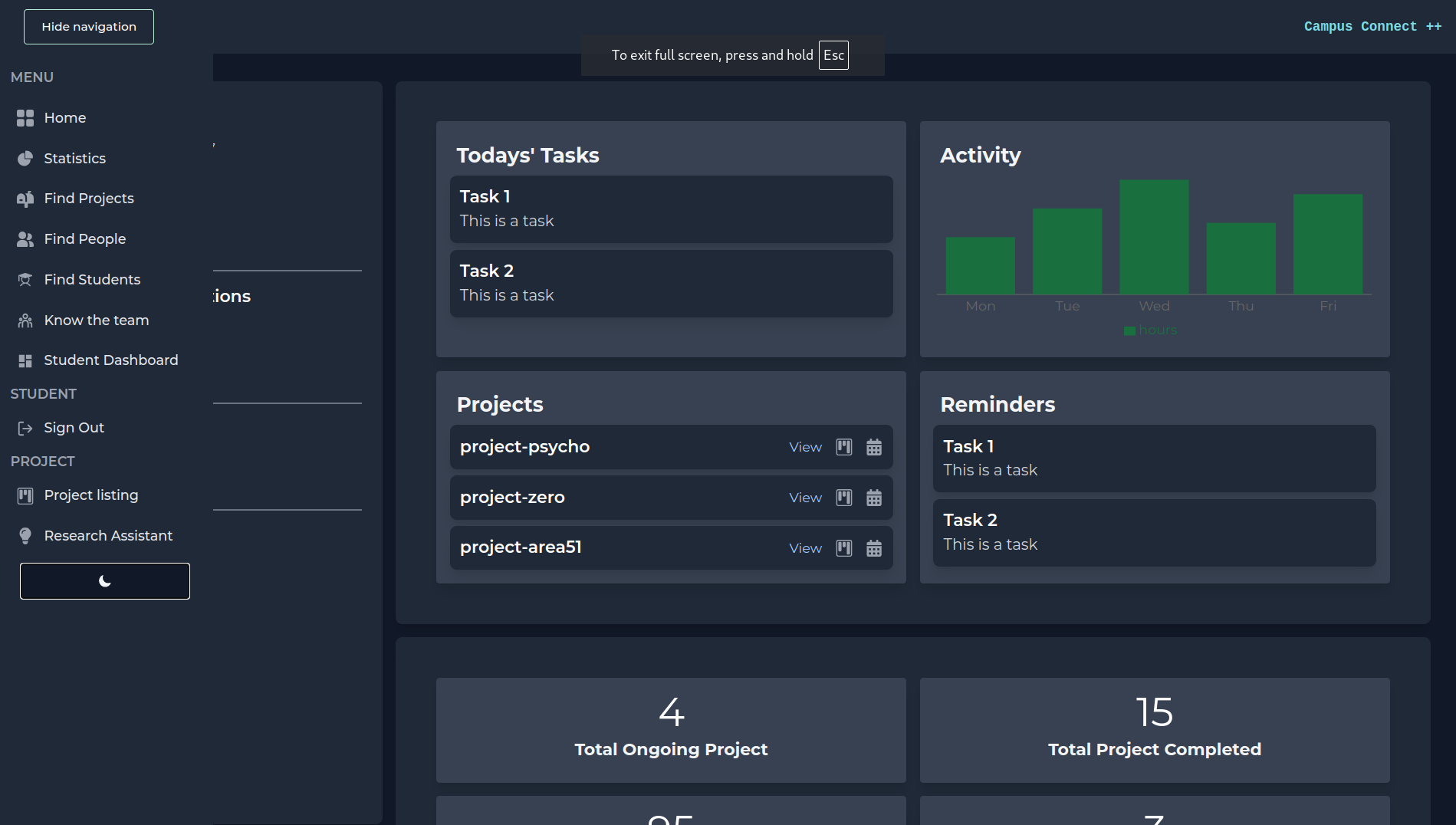Open Task 2 card in Reminders
Screen dimensions: 1456x825
(x=1155, y=533)
